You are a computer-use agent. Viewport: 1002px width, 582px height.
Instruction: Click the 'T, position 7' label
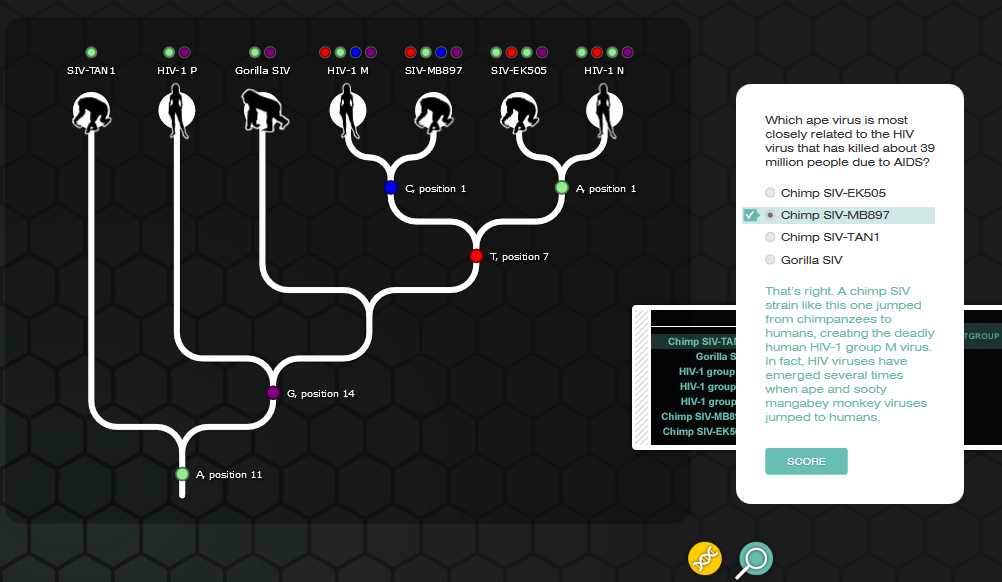(x=520, y=256)
